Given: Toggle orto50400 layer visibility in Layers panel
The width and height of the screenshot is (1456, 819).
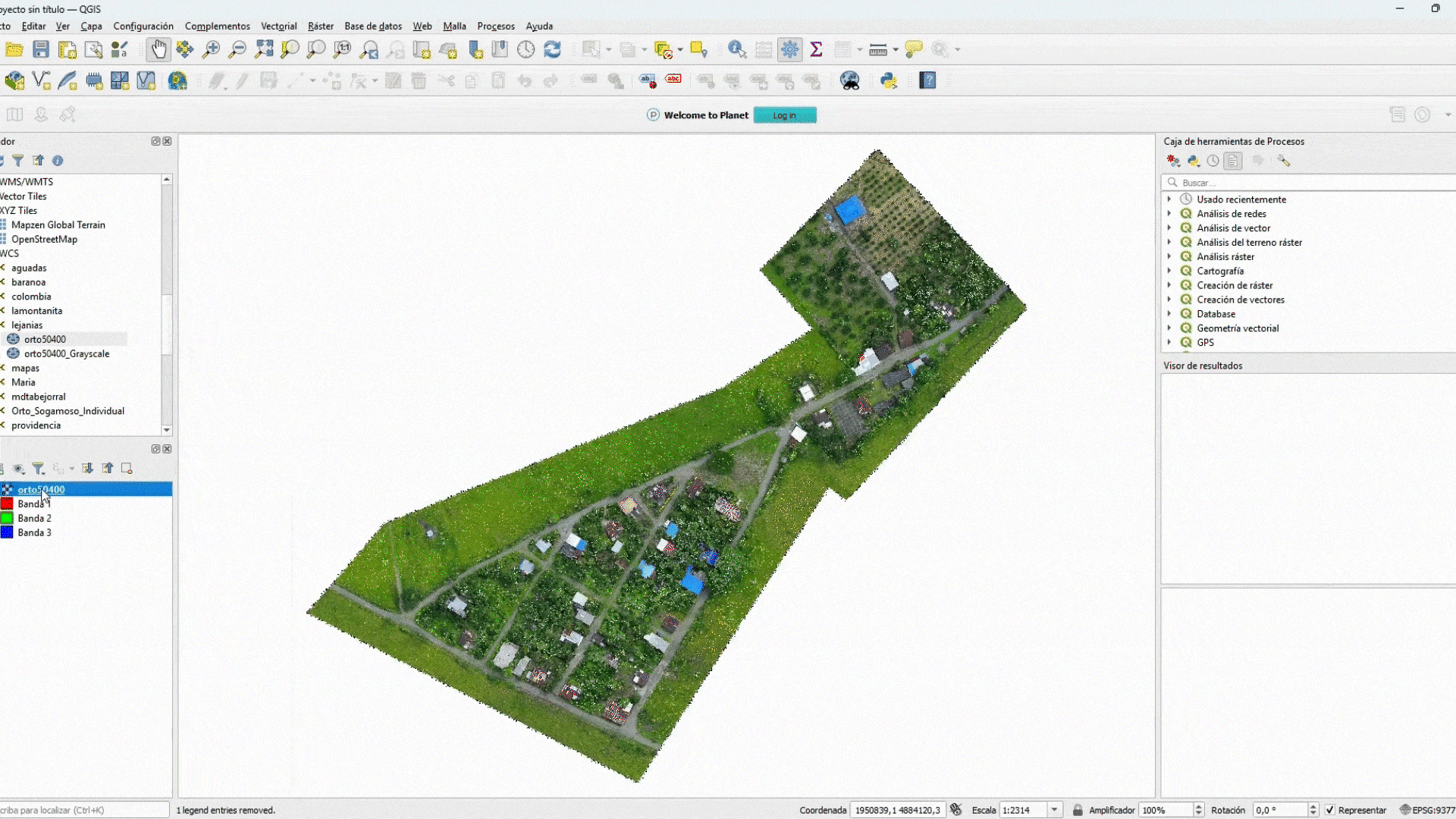Looking at the screenshot, I should (x=7, y=489).
